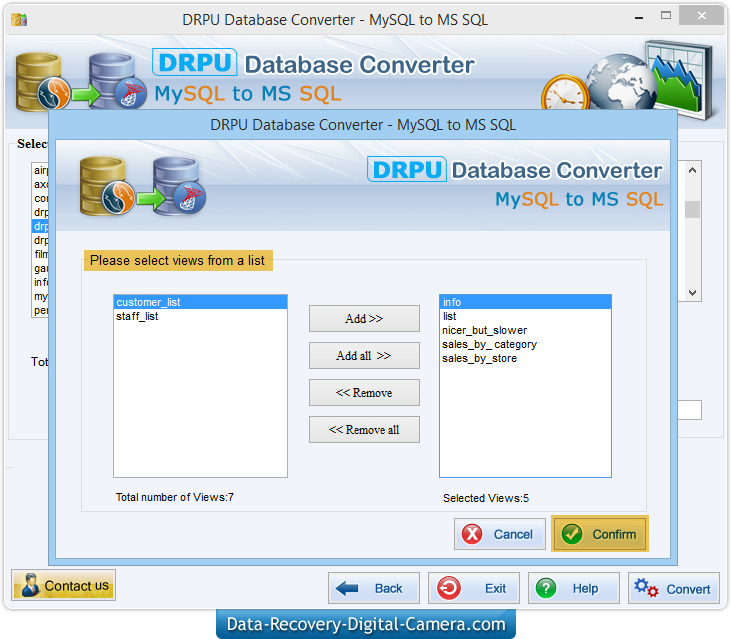
Task: Minimize the main application window
Action: point(639,17)
